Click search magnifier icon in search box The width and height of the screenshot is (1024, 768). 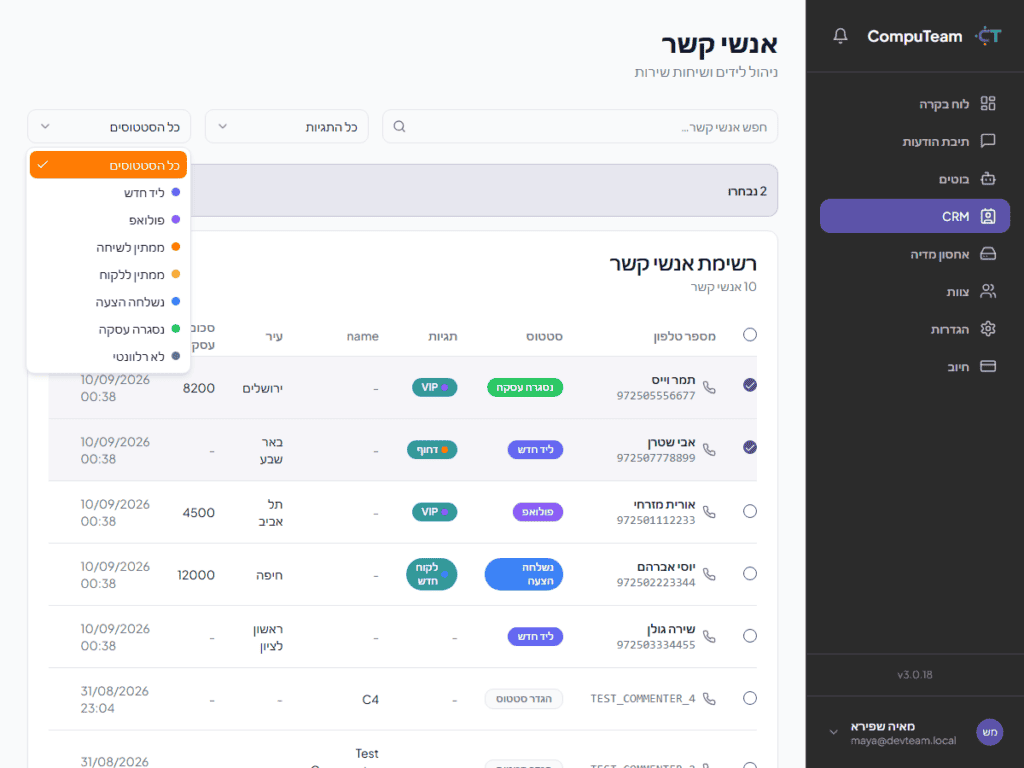coord(400,127)
